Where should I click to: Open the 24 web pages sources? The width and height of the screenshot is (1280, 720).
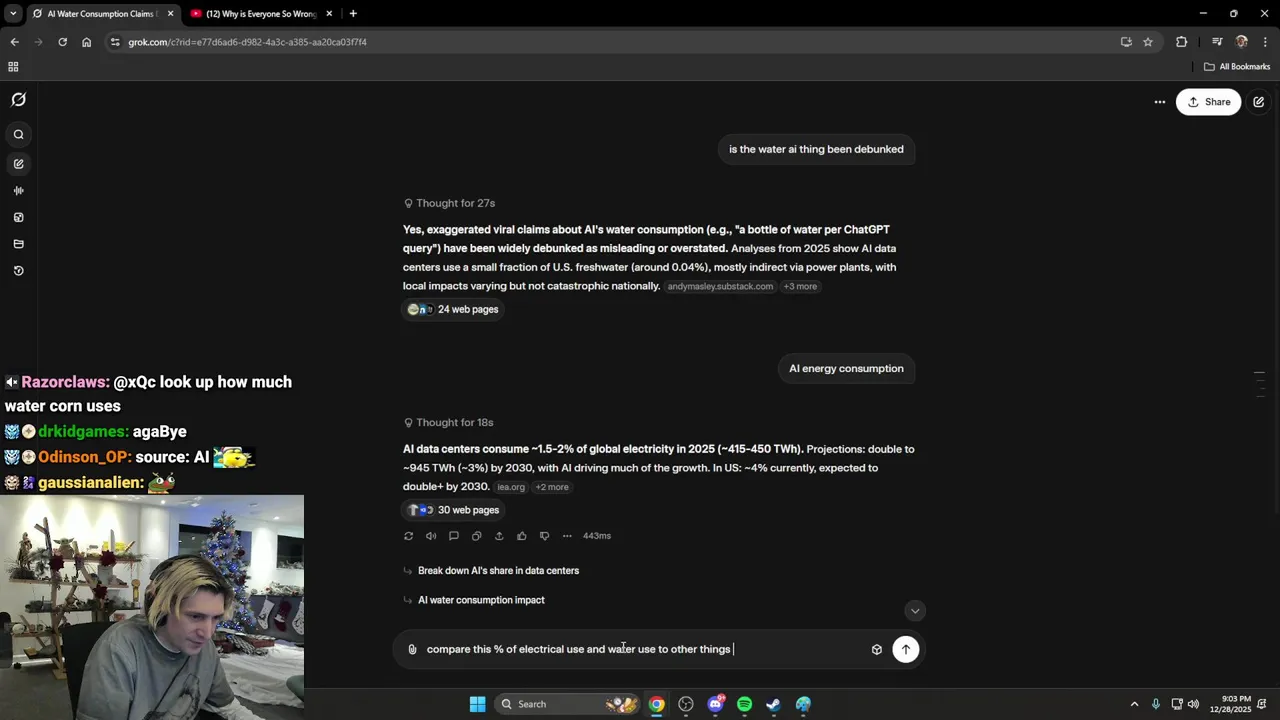[453, 309]
